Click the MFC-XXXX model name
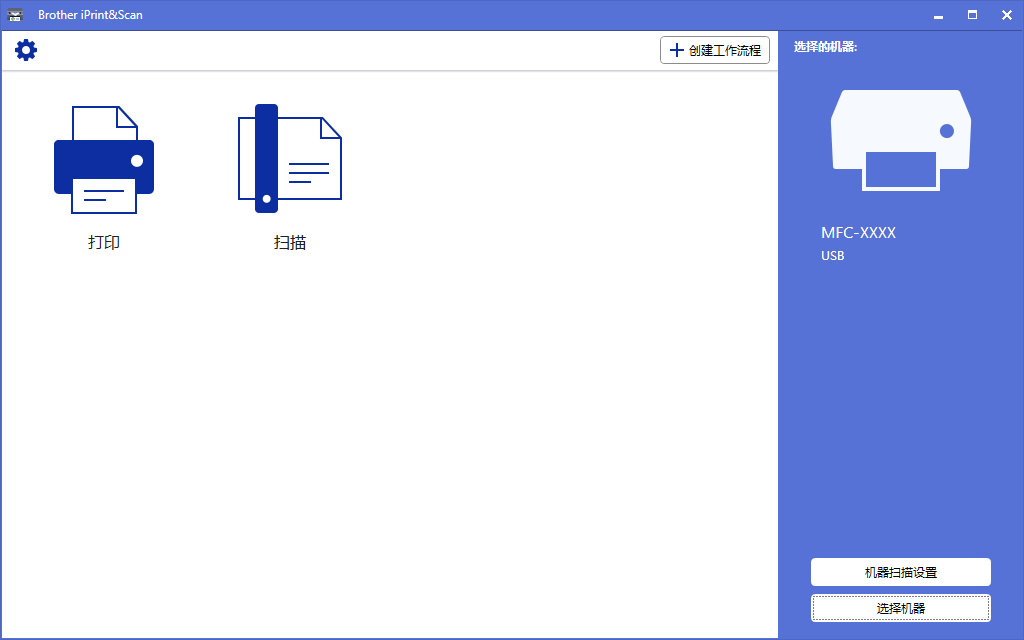Viewport: 1024px width, 640px height. tap(858, 233)
